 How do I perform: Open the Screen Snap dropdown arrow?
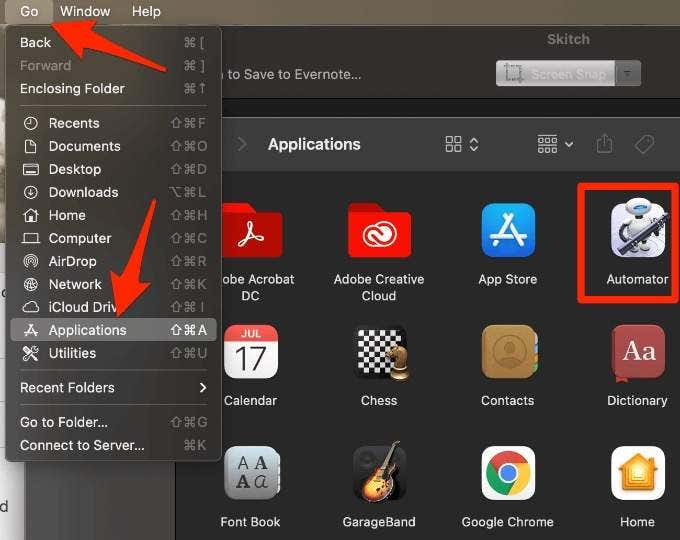click(627, 73)
